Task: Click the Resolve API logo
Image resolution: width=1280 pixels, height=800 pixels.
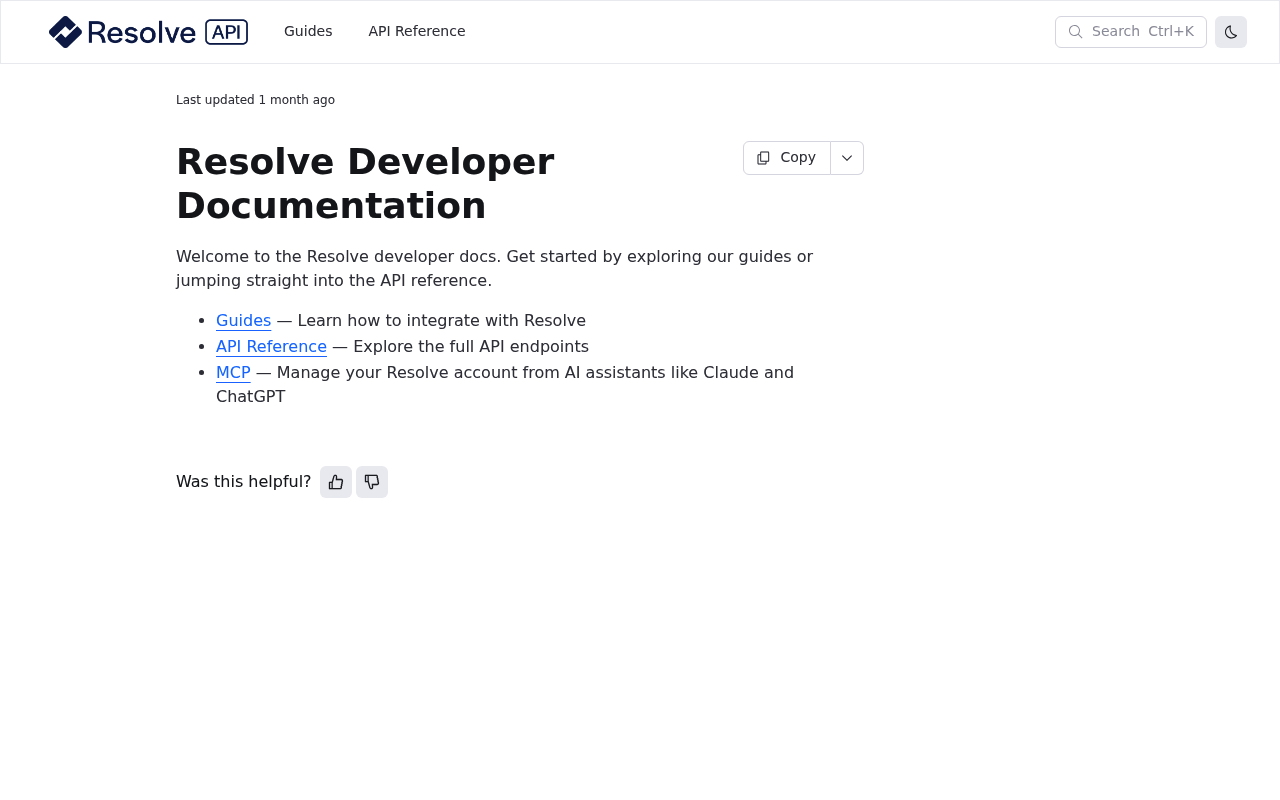Action: 148,32
